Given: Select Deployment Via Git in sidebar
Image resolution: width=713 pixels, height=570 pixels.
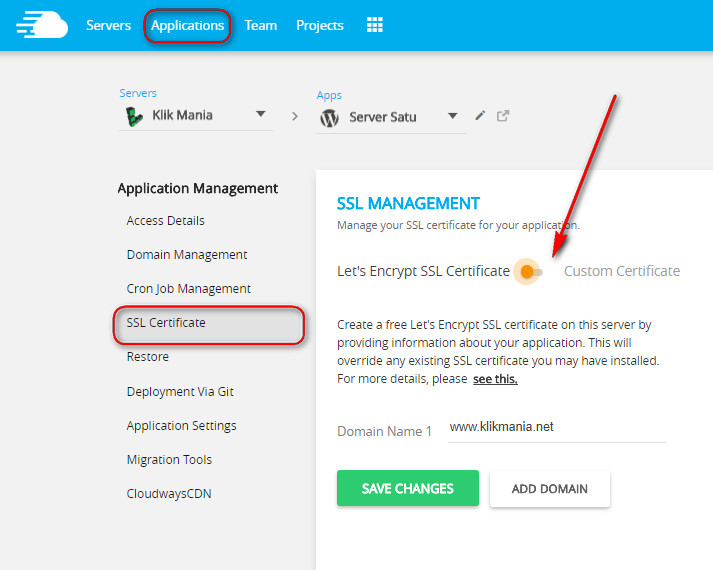Looking at the screenshot, I should click(x=180, y=392).
